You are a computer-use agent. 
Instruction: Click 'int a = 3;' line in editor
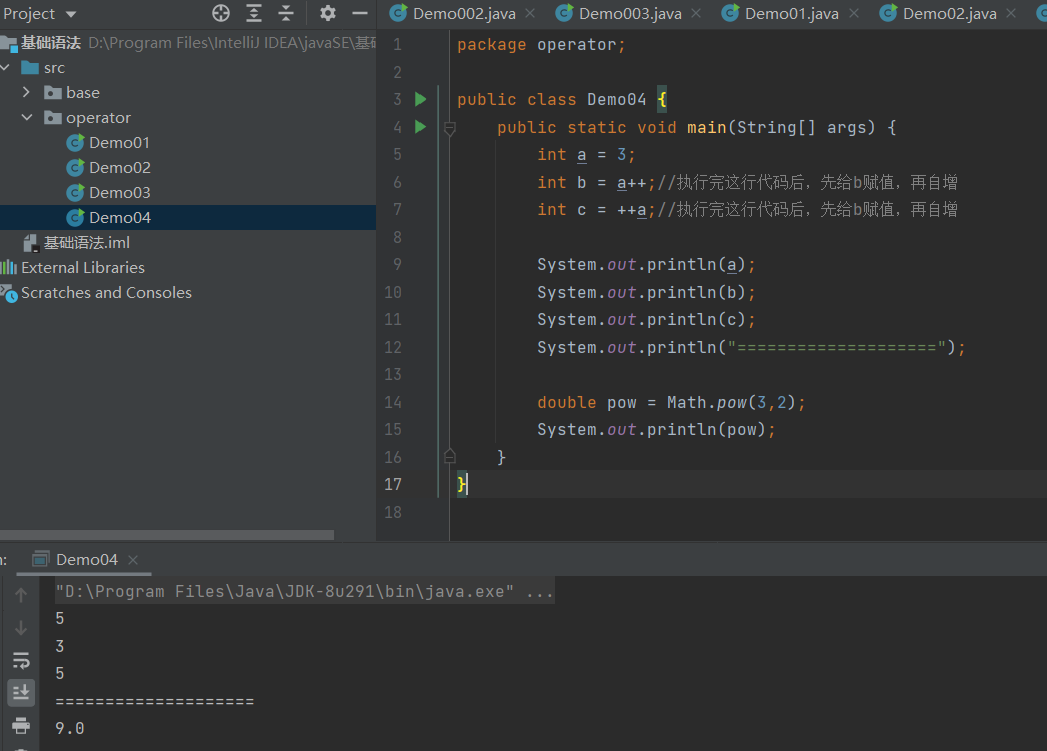[x=586, y=155]
